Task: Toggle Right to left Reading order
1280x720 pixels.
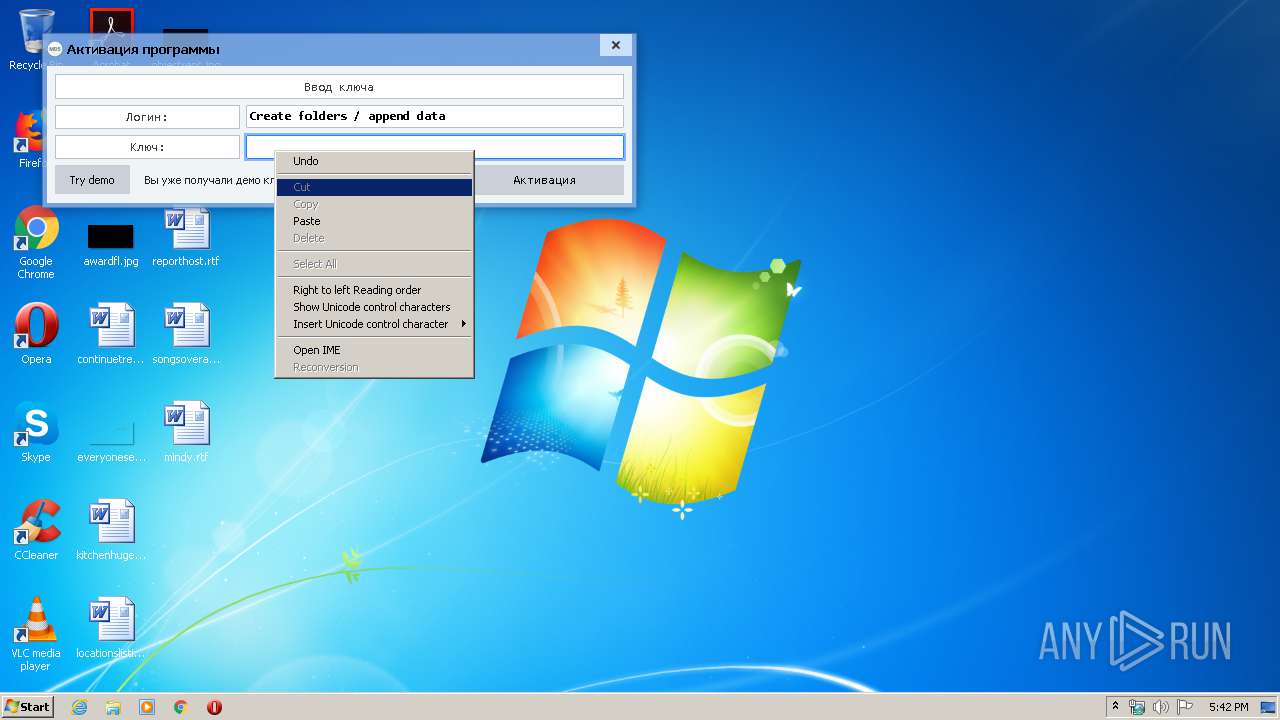Action: [x=374, y=290]
